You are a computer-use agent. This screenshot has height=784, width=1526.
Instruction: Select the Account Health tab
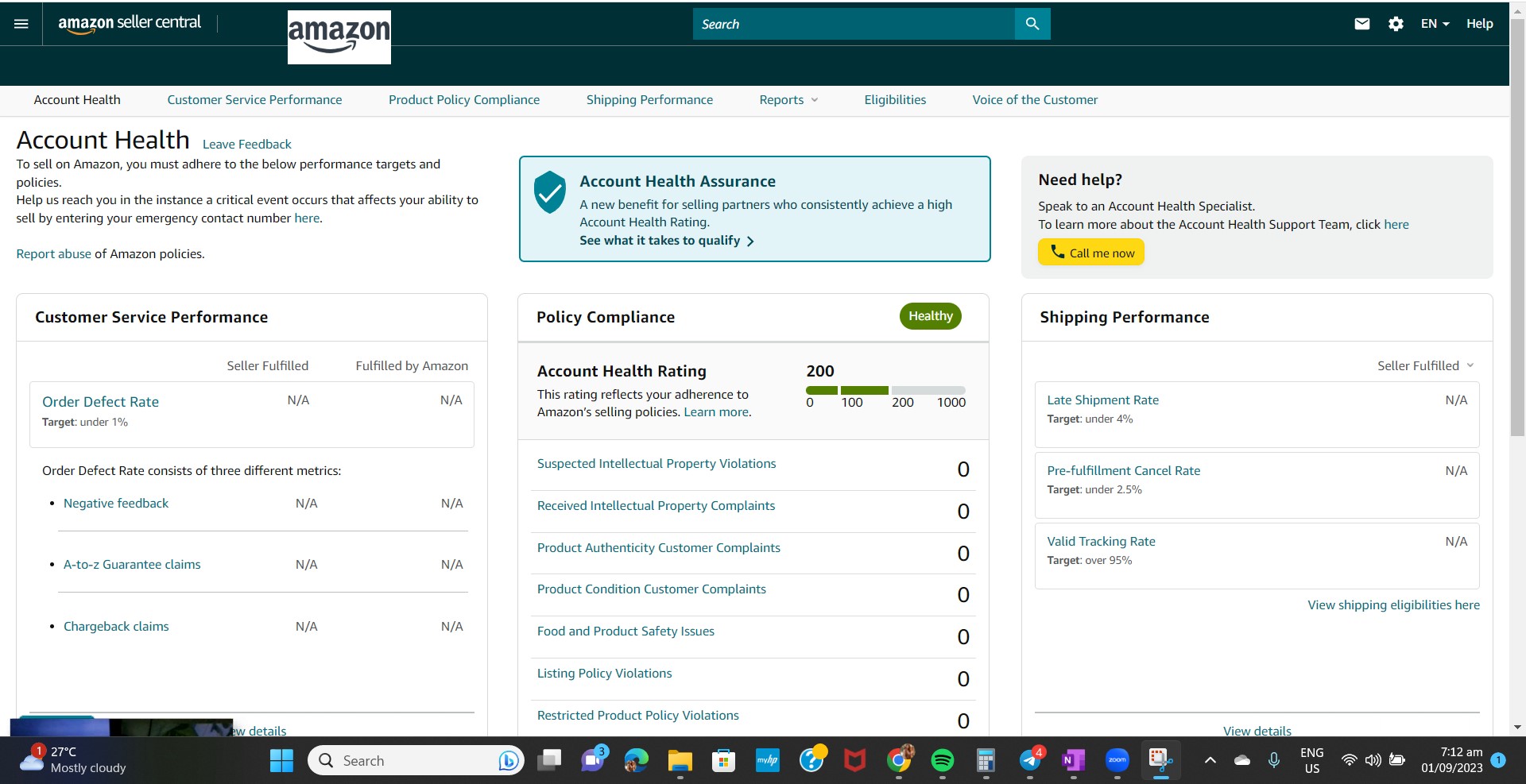tap(77, 100)
